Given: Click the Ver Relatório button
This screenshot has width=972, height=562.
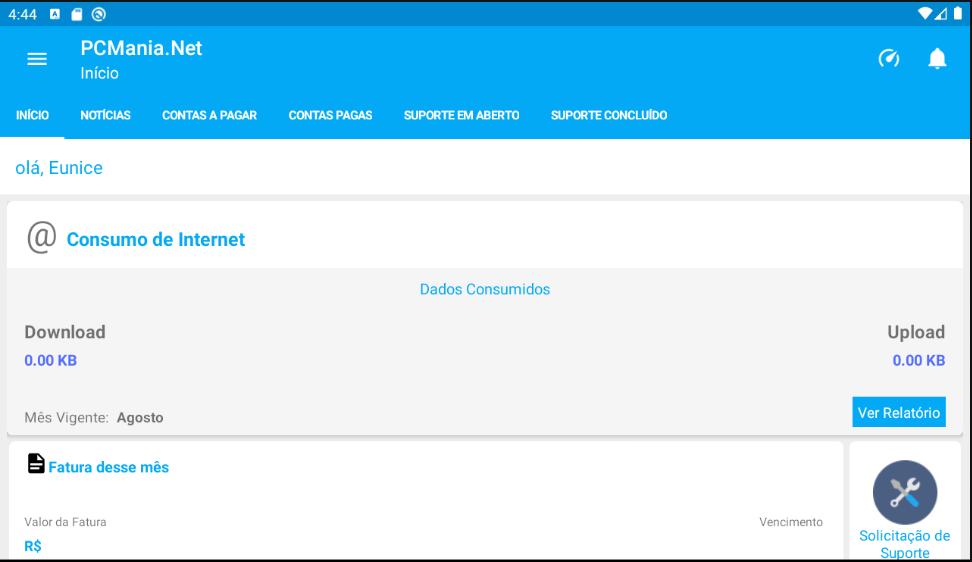Looking at the screenshot, I should [899, 412].
